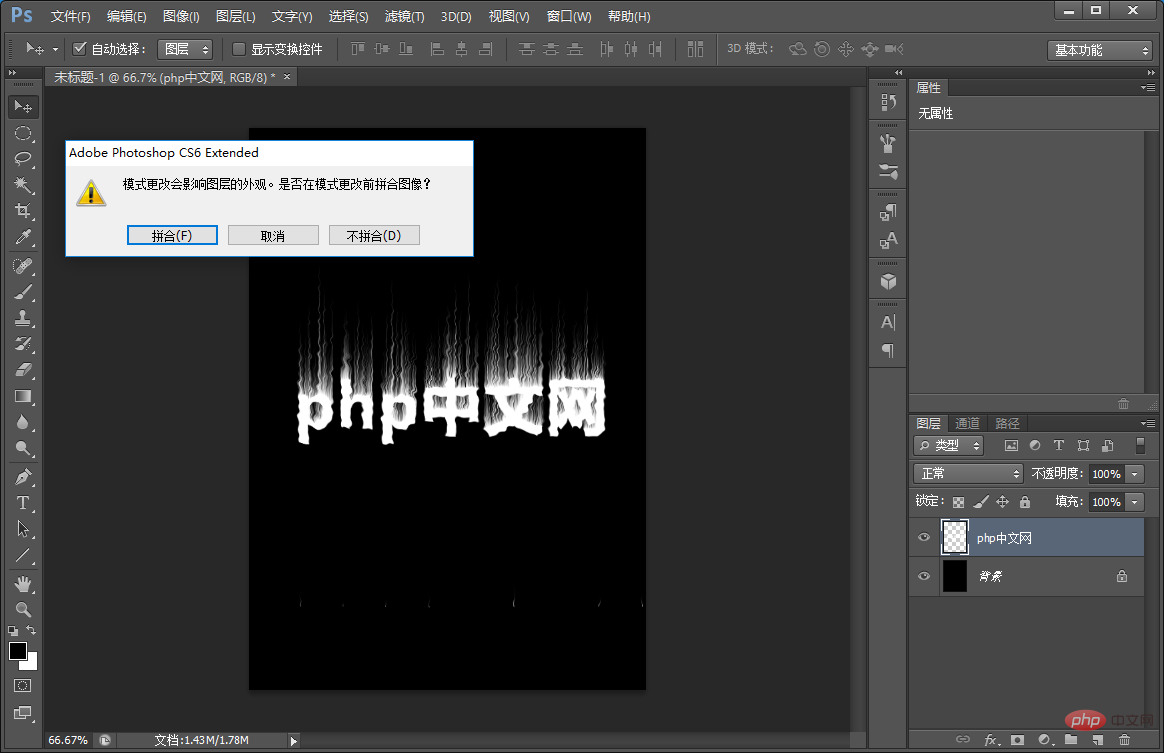Open the 滤镜(T) menu
The height and width of the screenshot is (753, 1164).
pos(405,16)
